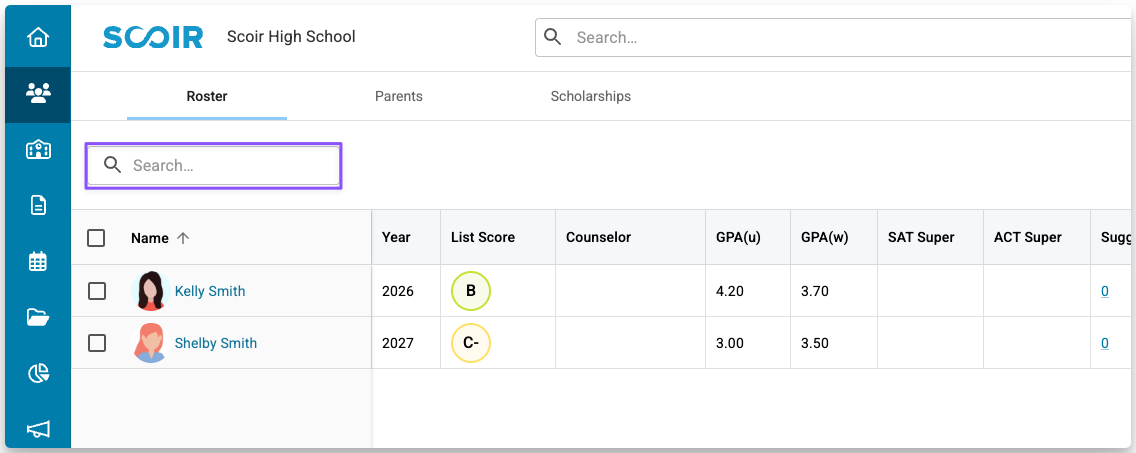Open the Calendar icon in sidebar
The image size is (1136, 453).
click(x=38, y=262)
